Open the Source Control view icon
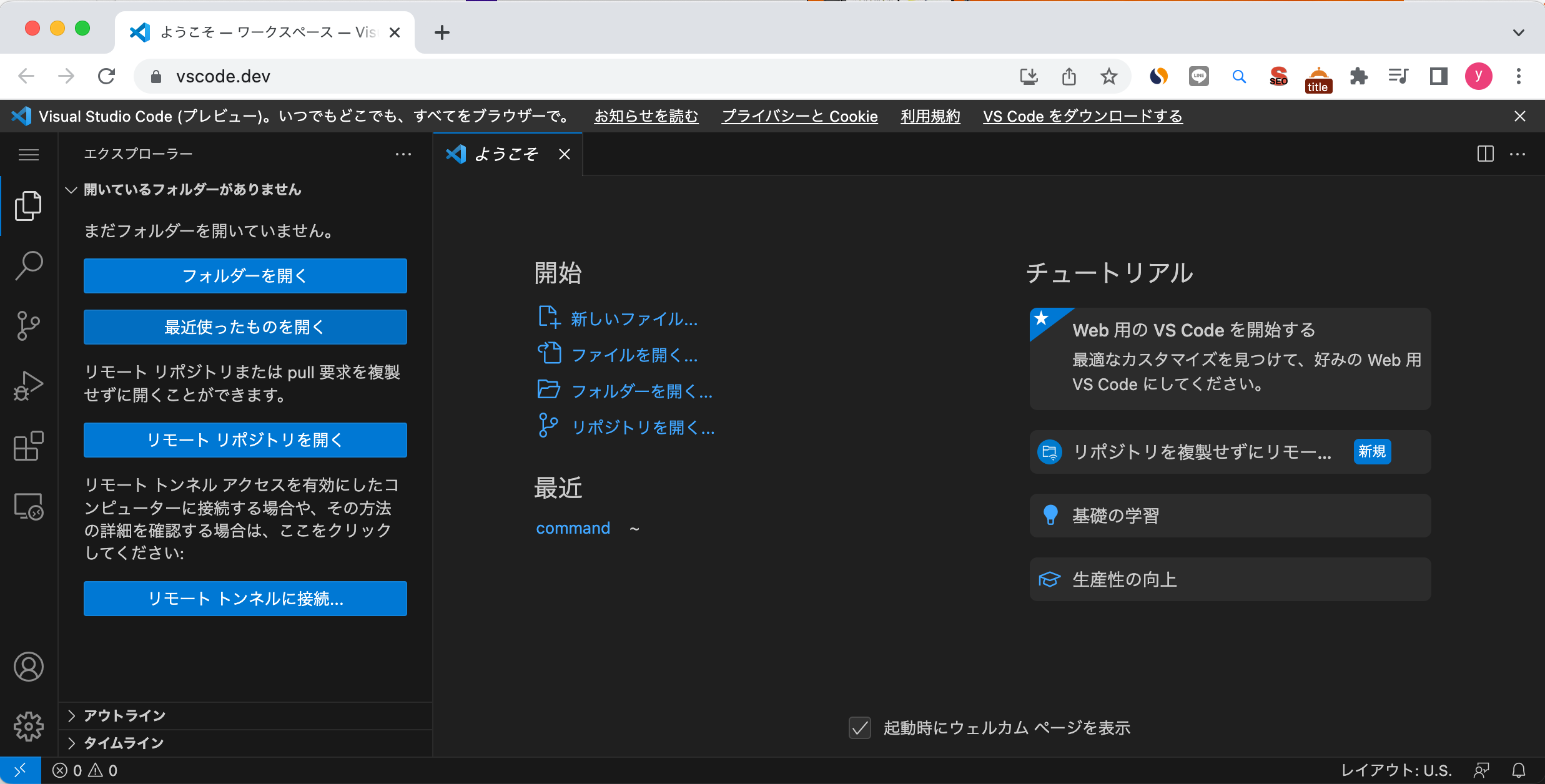Viewport: 1545px width, 784px height. coord(29,326)
